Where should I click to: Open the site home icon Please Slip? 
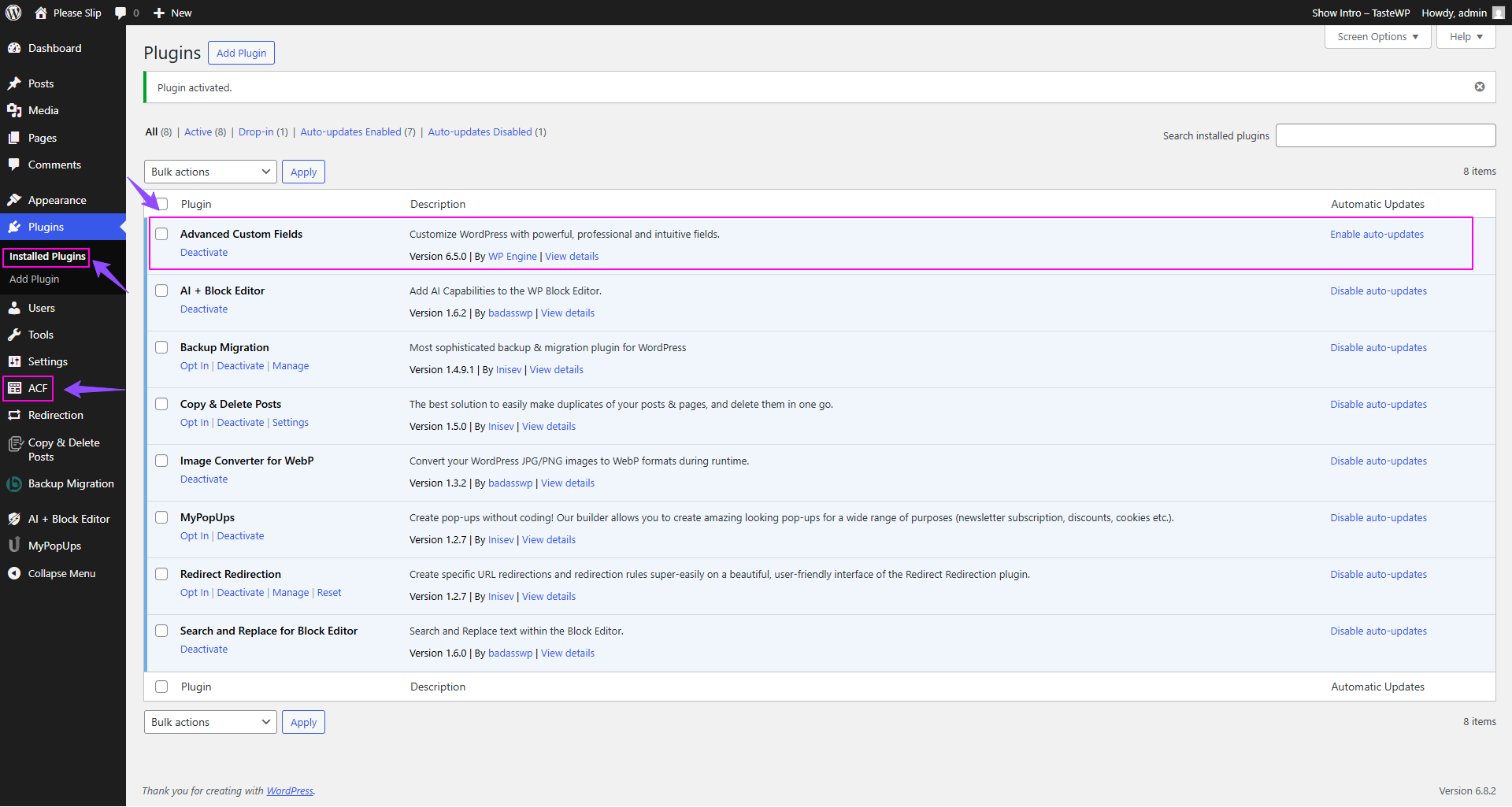pos(41,13)
